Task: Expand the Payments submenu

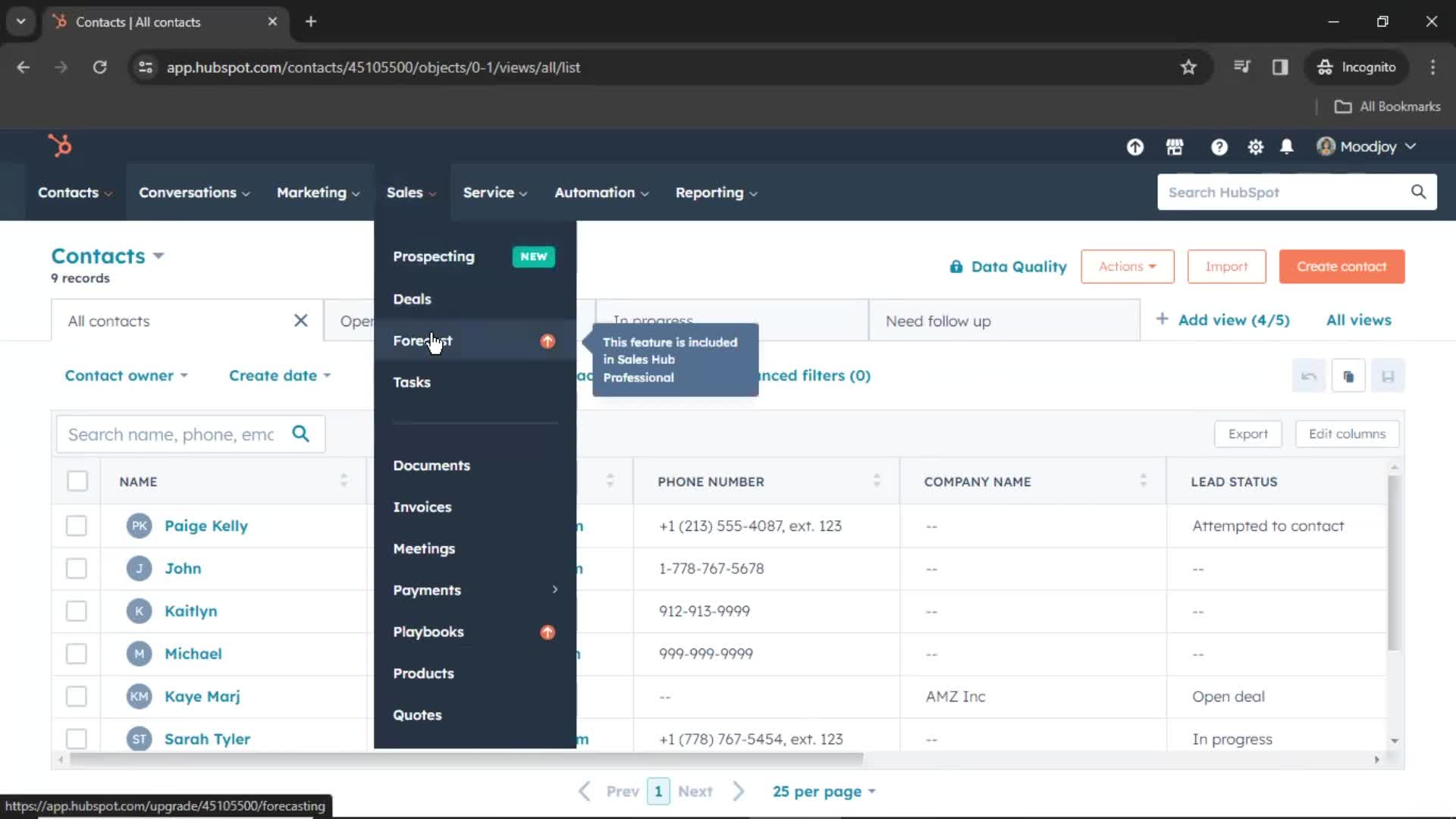Action: coord(475,591)
